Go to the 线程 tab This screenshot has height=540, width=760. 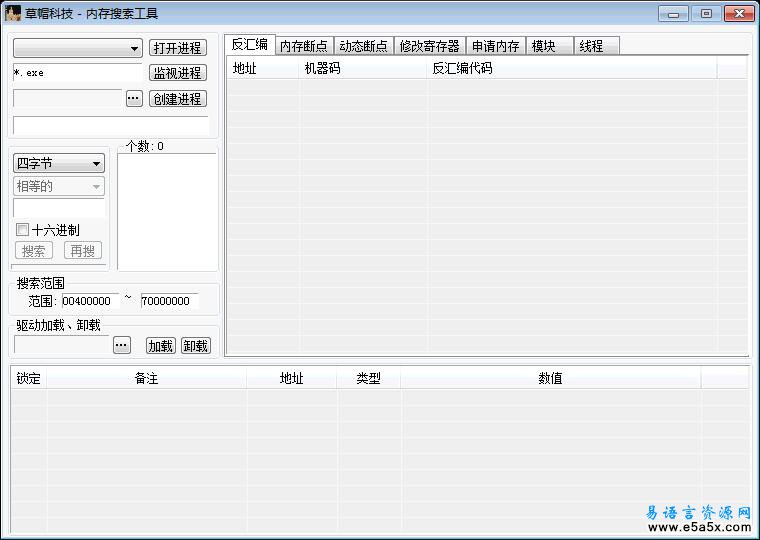(x=596, y=46)
